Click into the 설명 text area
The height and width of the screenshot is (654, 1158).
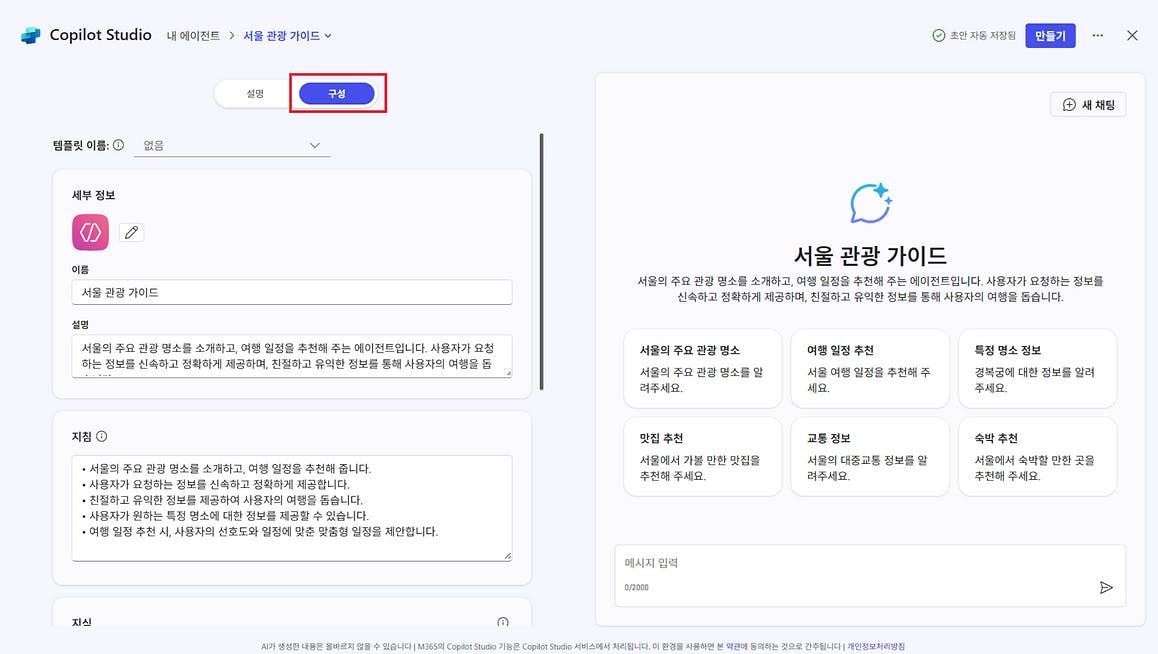coord(292,356)
